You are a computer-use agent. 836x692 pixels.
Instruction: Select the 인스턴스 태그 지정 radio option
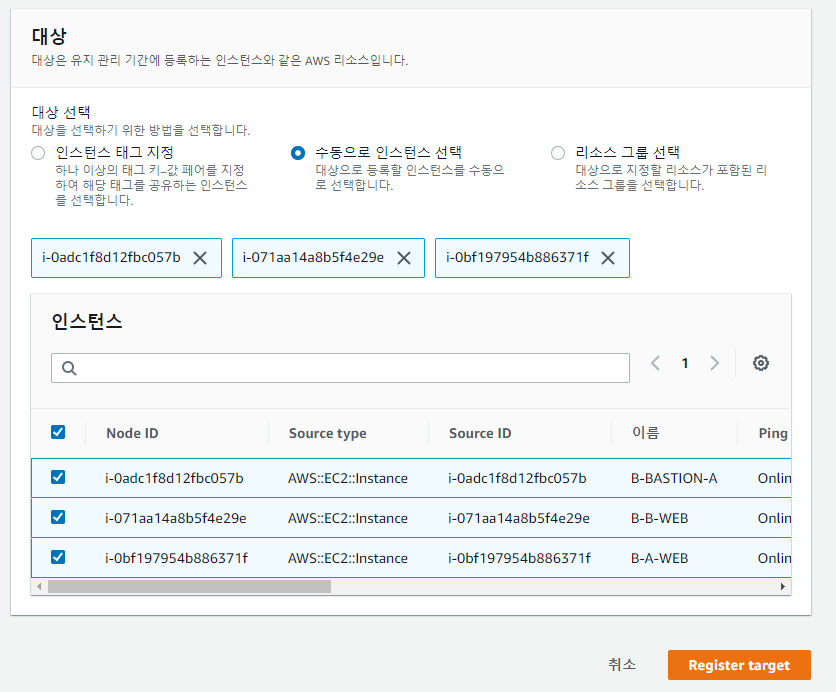(x=38, y=153)
